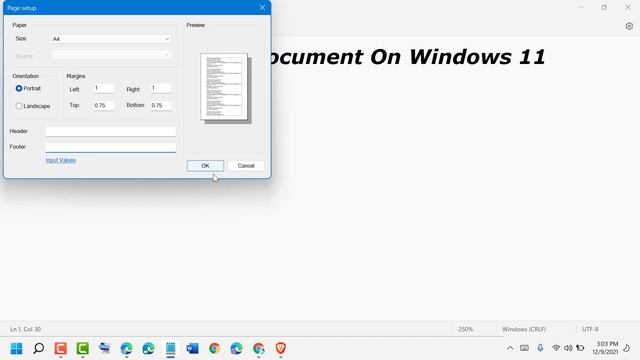
Task: Cancel the Page setup dialog
Action: [x=246, y=166]
